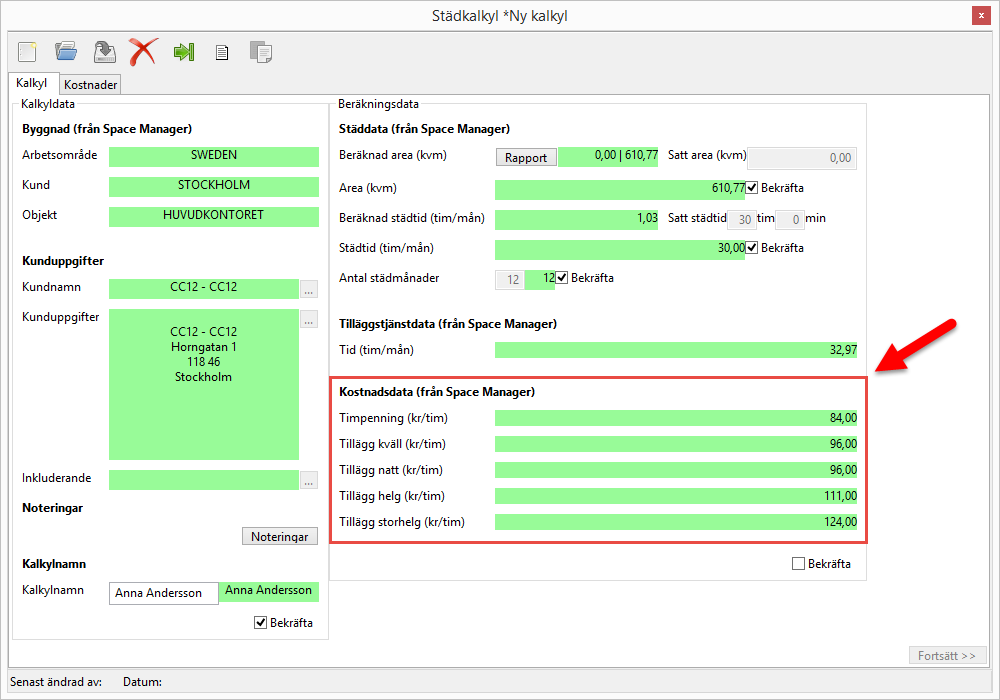Viewport: 1000px width, 700px height.
Task: Open the Kunduppgifter ellipsis button
Action: point(309,320)
